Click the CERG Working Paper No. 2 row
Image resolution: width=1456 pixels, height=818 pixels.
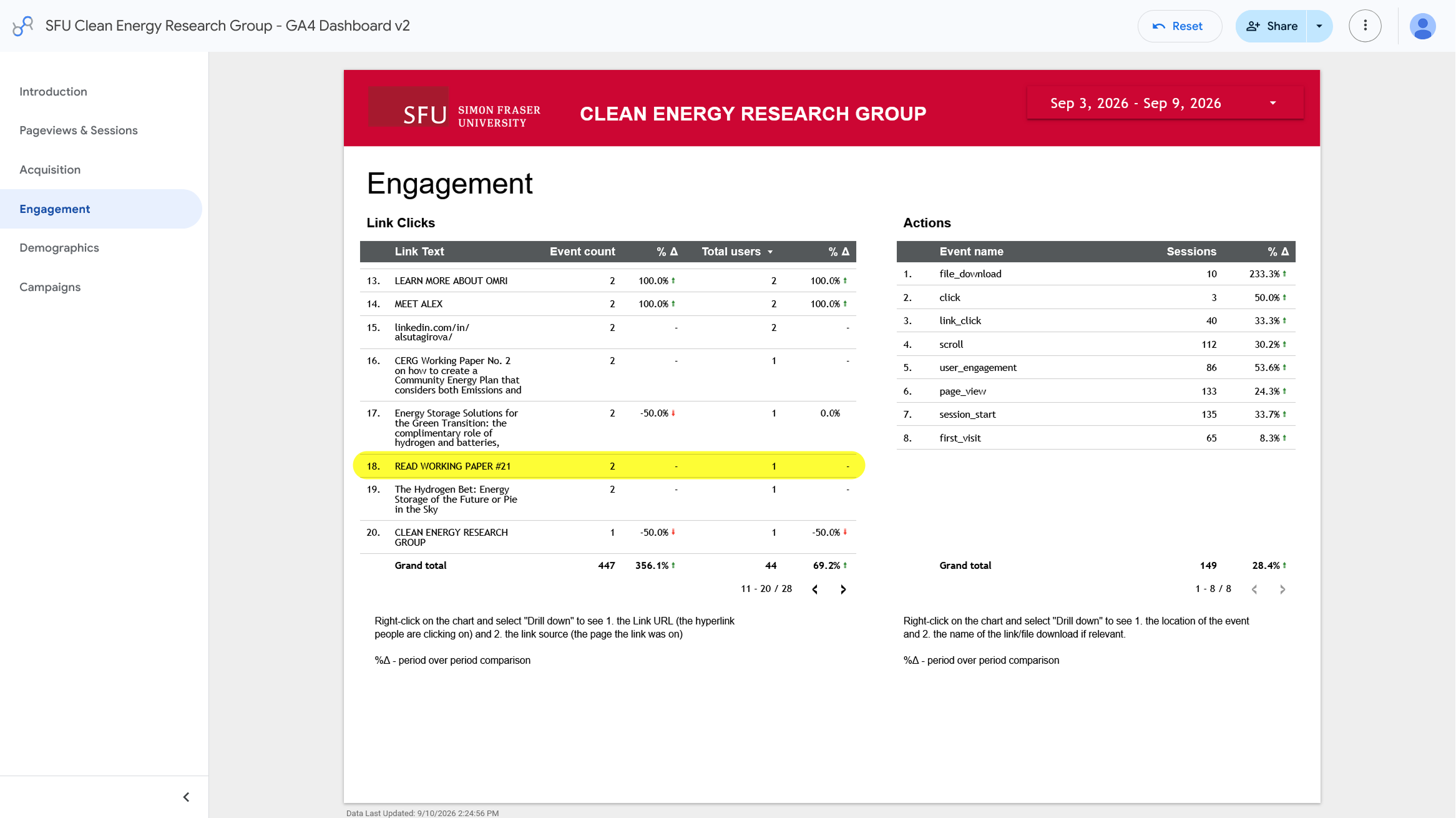608,375
